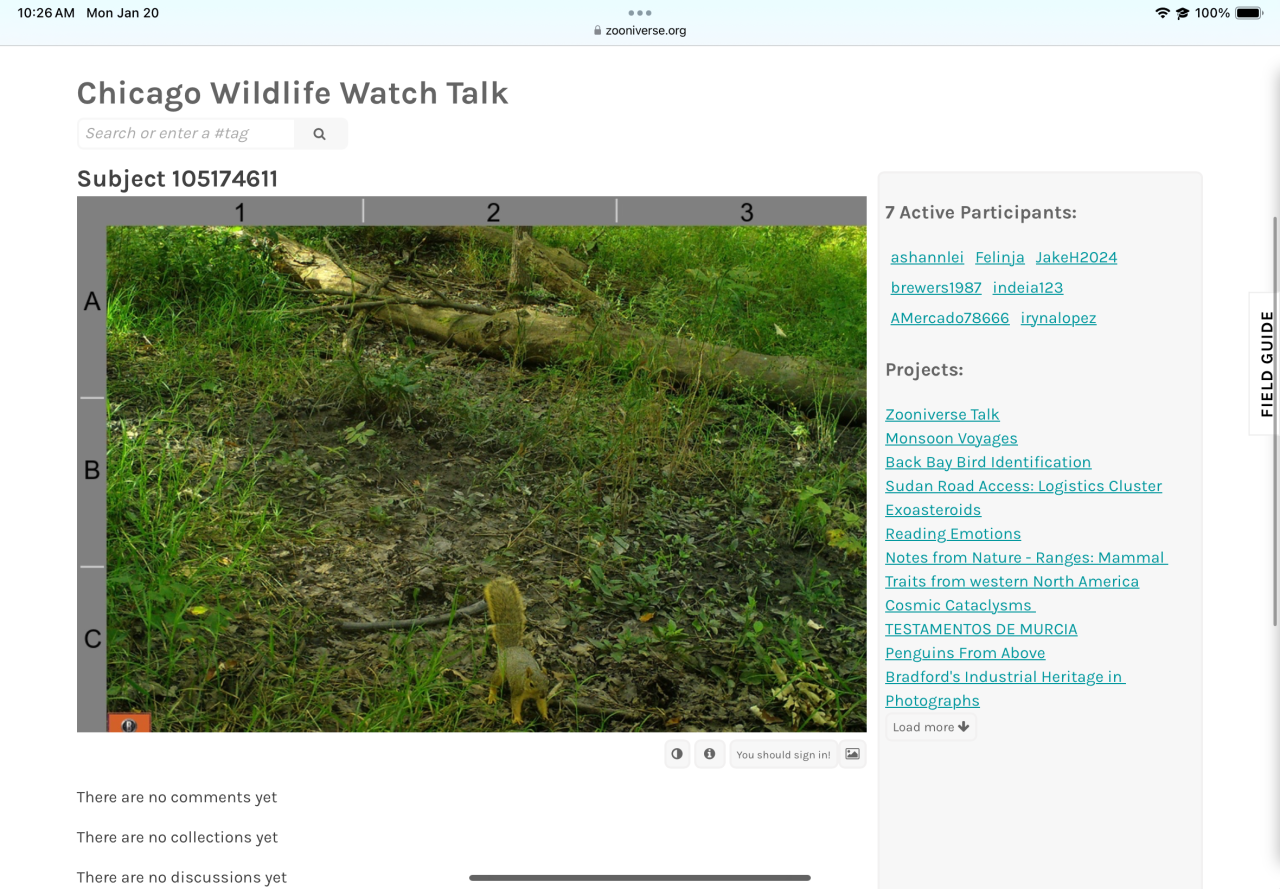Viewport: 1280px width, 889px height.
Task: Click the search or enter #tag field
Action: (x=186, y=133)
